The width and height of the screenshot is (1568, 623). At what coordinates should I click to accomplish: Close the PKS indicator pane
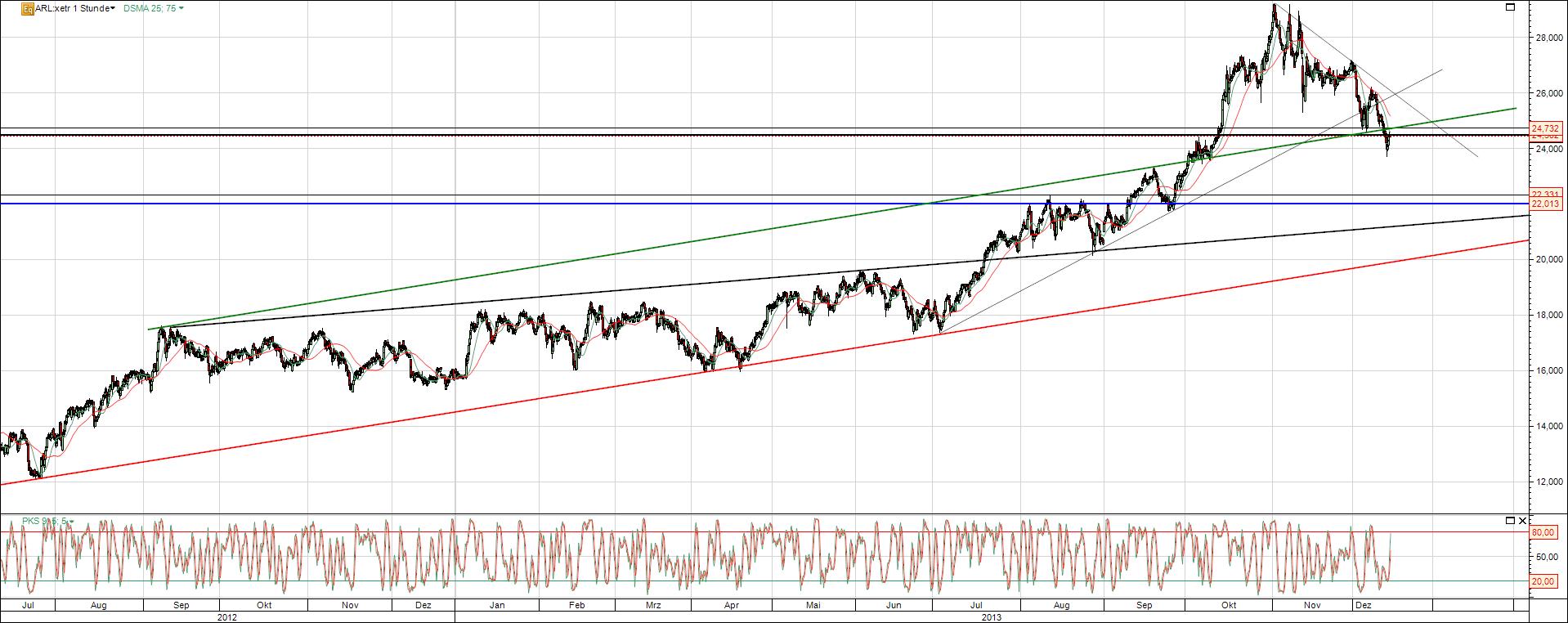[1522, 520]
